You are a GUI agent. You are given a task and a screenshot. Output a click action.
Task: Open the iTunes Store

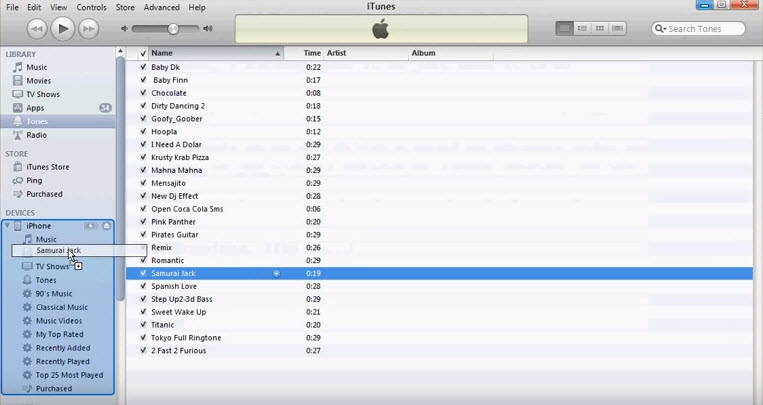pyautogui.click(x=48, y=167)
